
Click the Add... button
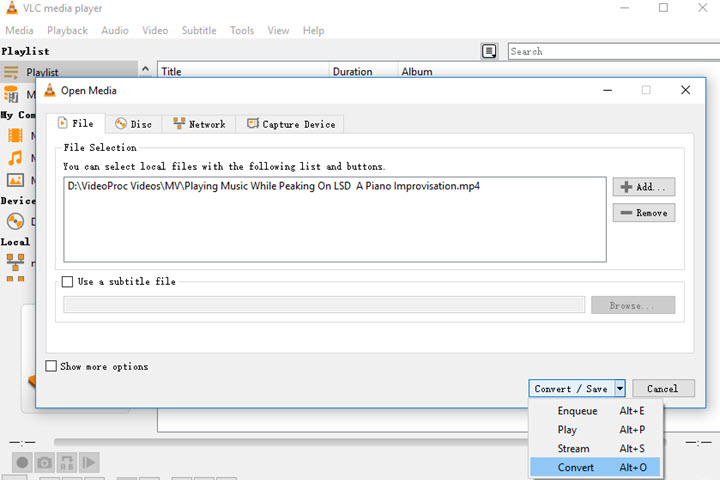coord(644,187)
